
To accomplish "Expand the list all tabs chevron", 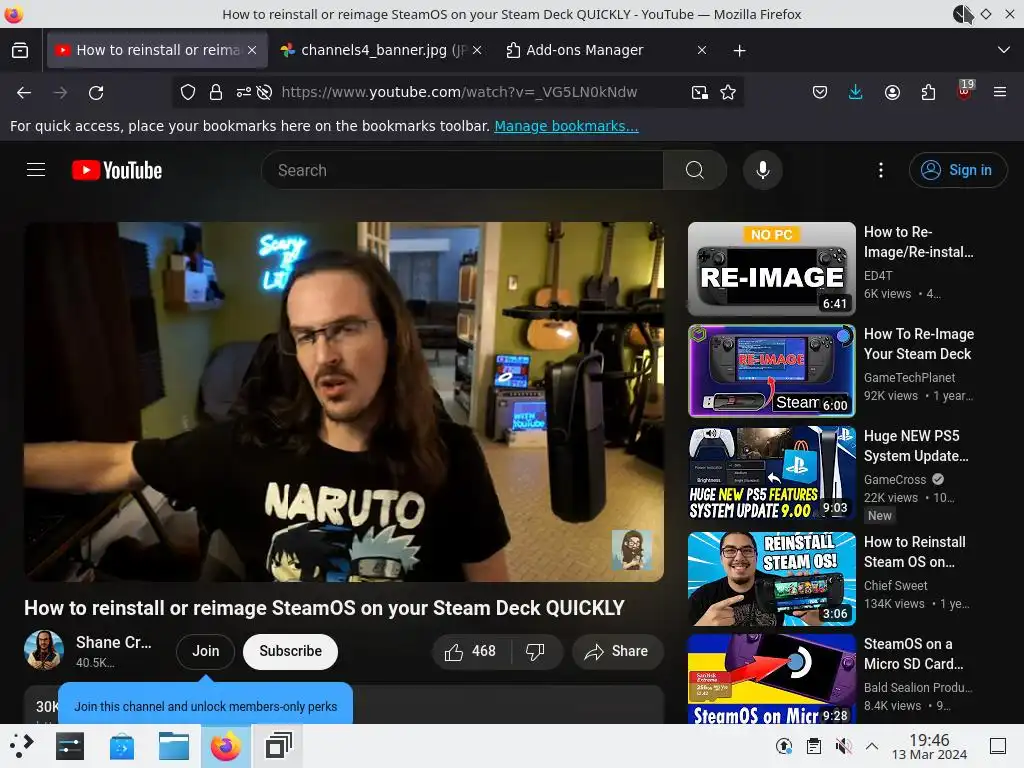I will point(1004,50).
